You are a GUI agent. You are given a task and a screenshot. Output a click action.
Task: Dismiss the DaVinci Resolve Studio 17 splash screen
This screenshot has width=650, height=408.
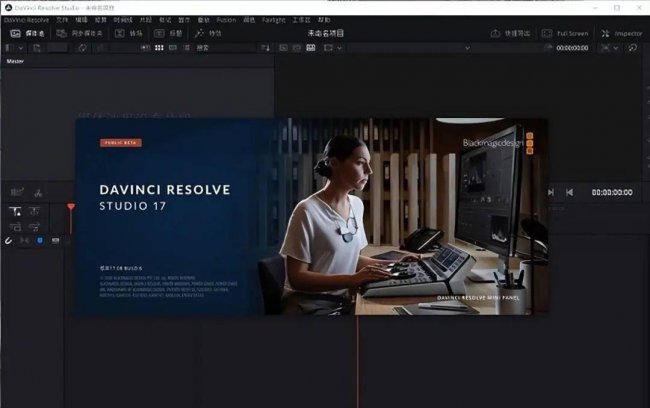coord(311,216)
